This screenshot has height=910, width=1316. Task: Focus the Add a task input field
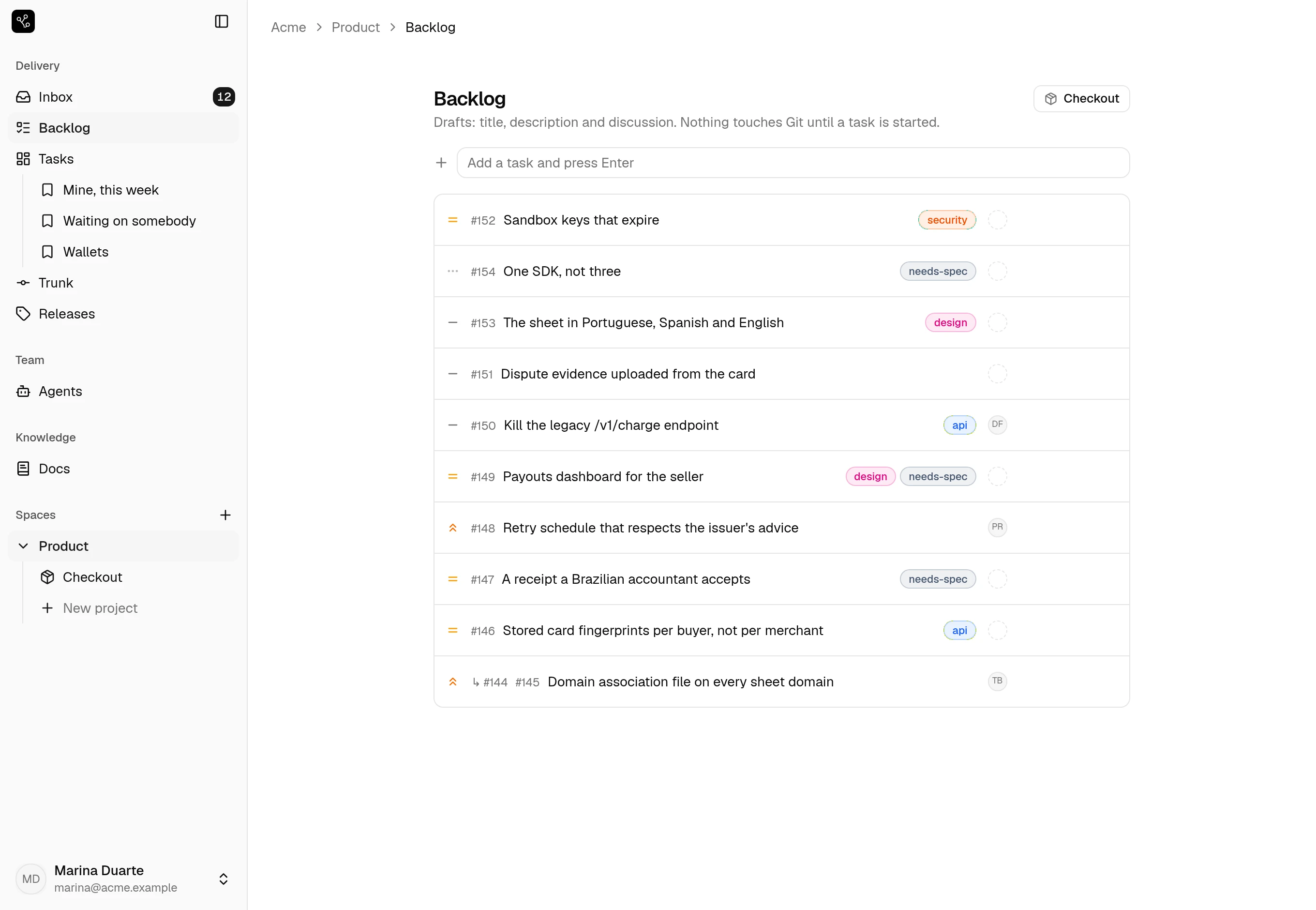pos(793,163)
